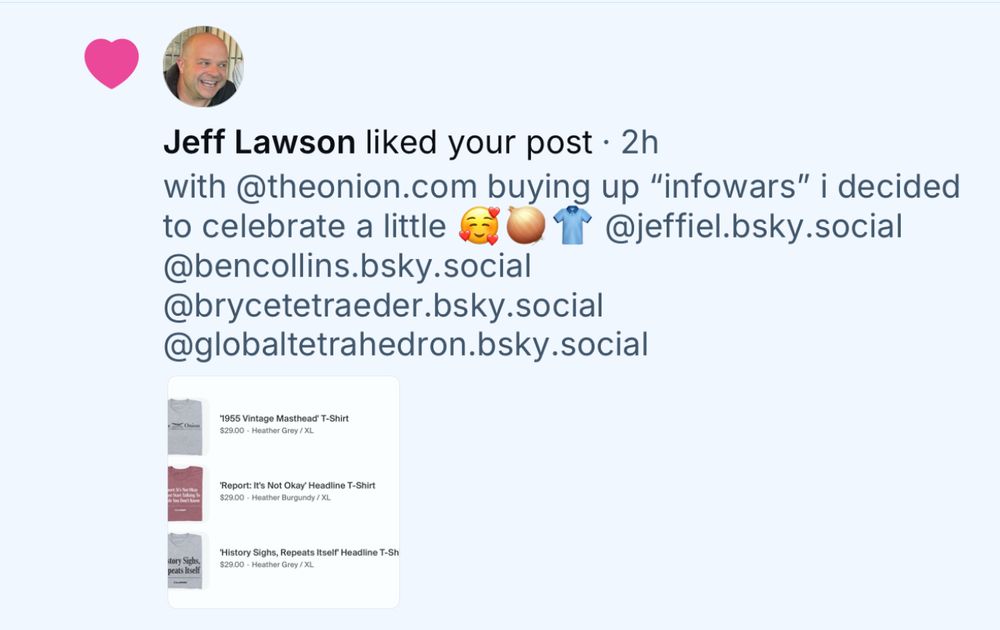
Task: Open the @bencollins.bsky.social mention
Action: point(348,267)
